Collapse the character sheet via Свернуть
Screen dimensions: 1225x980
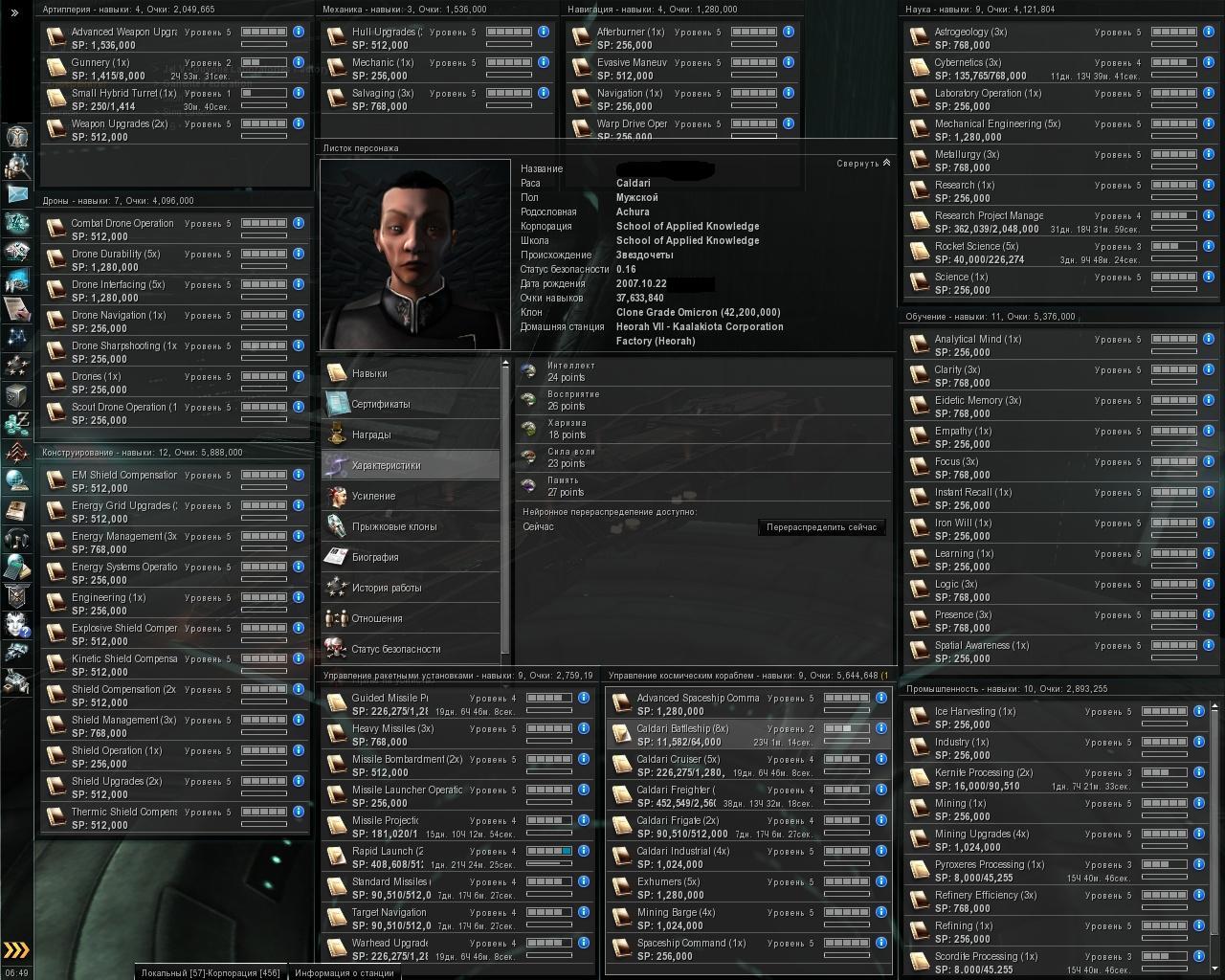click(863, 164)
